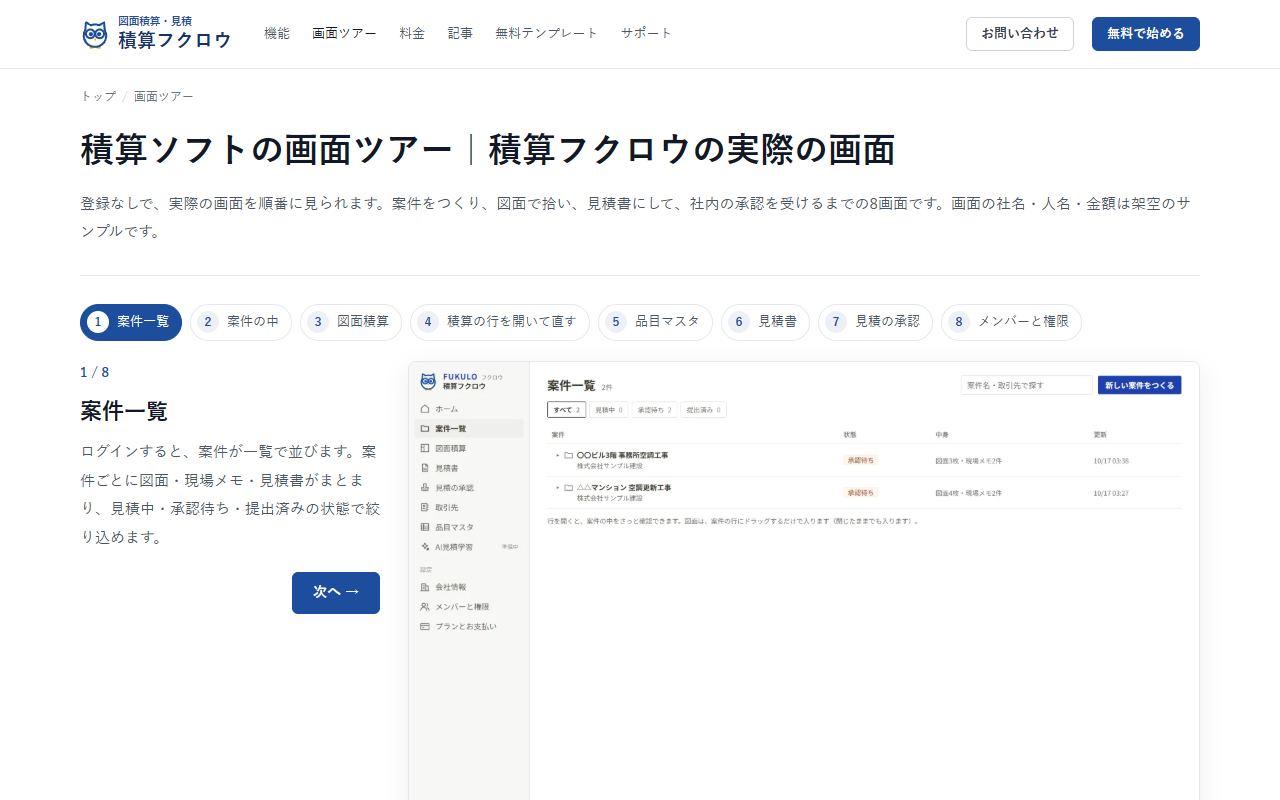This screenshot has height=800, width=1280.
Task: Click the 案件名・取引先で探す search field
Action: point(1027,385)
